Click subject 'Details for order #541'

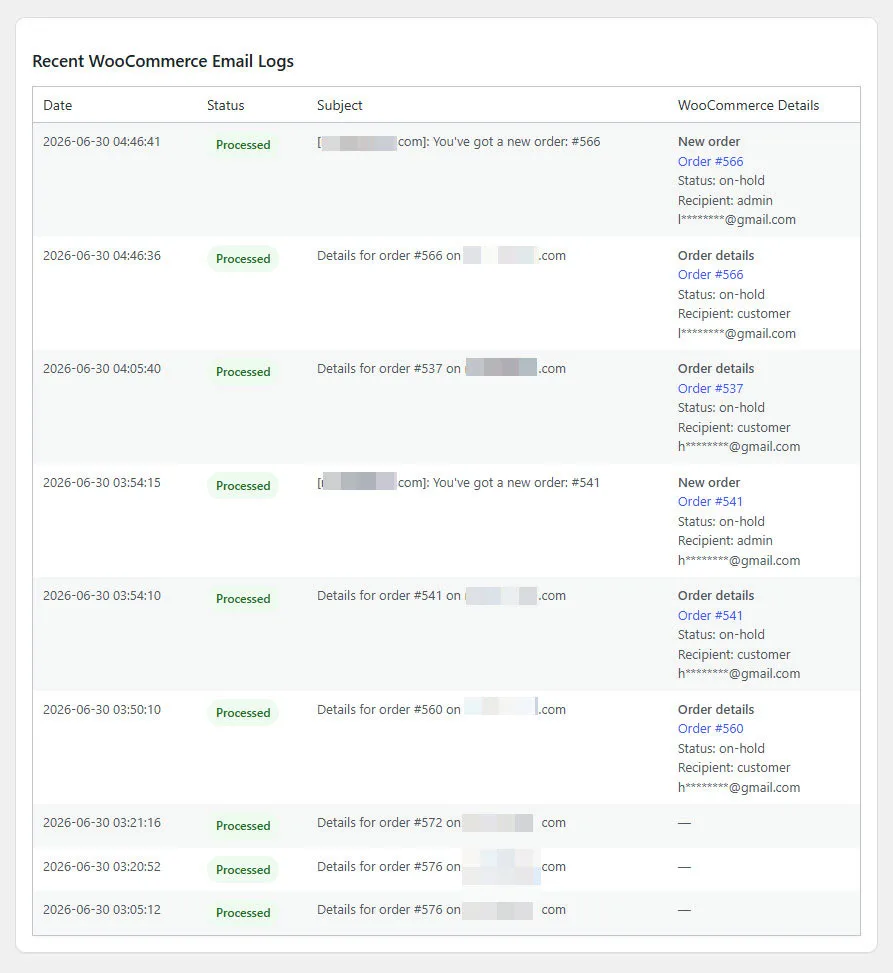[x=380, y=596]
